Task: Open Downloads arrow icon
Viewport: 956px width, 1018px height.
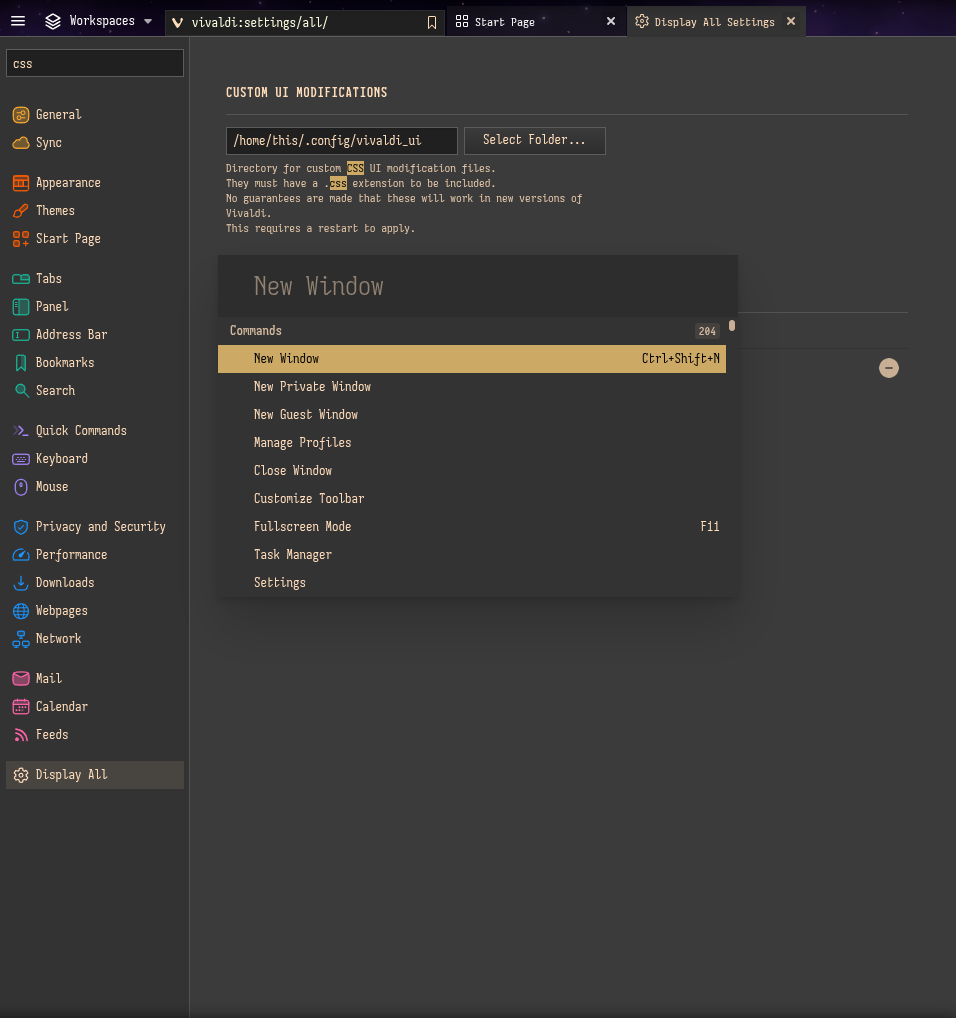Action: point(21,583)
